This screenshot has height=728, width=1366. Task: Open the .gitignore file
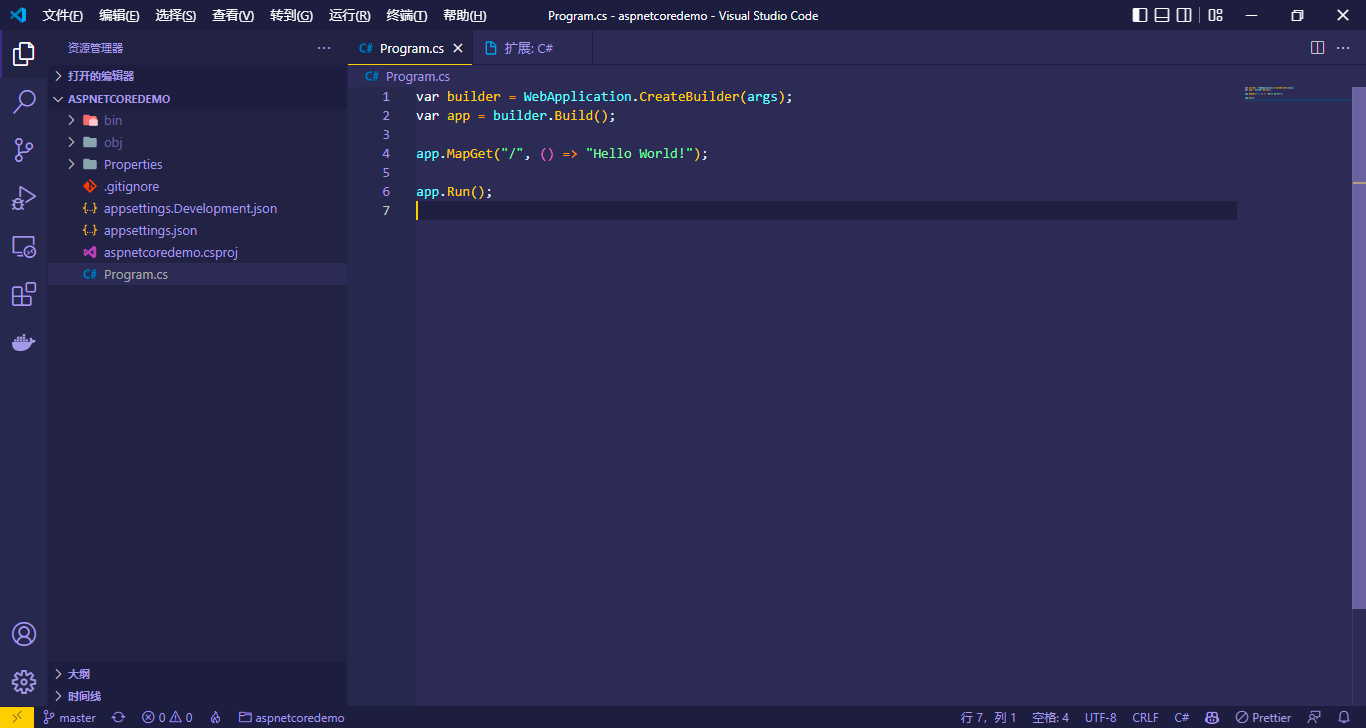click(x=197, y=186)
